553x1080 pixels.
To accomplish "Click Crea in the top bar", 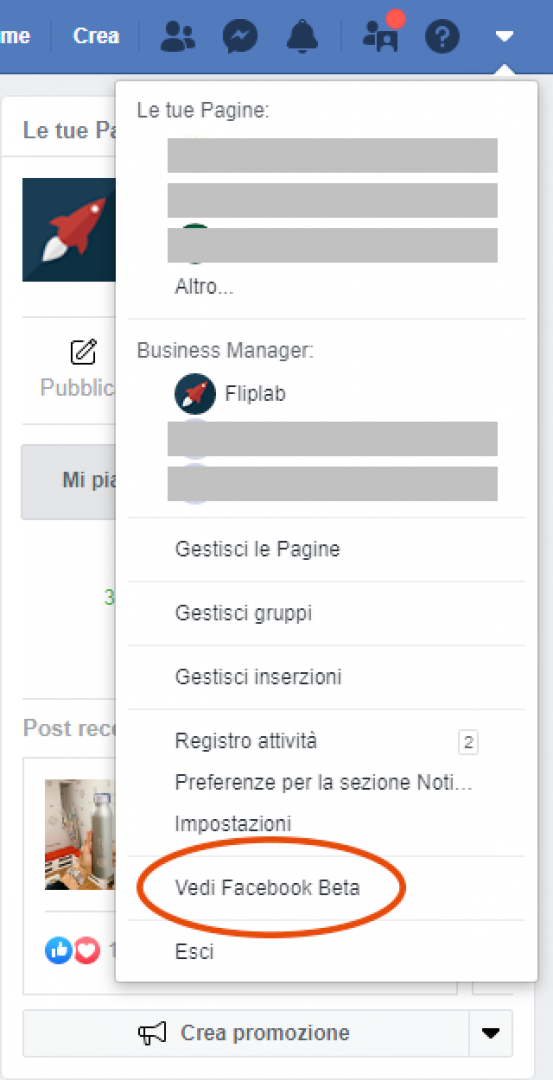I will click(x=96, y=36).
